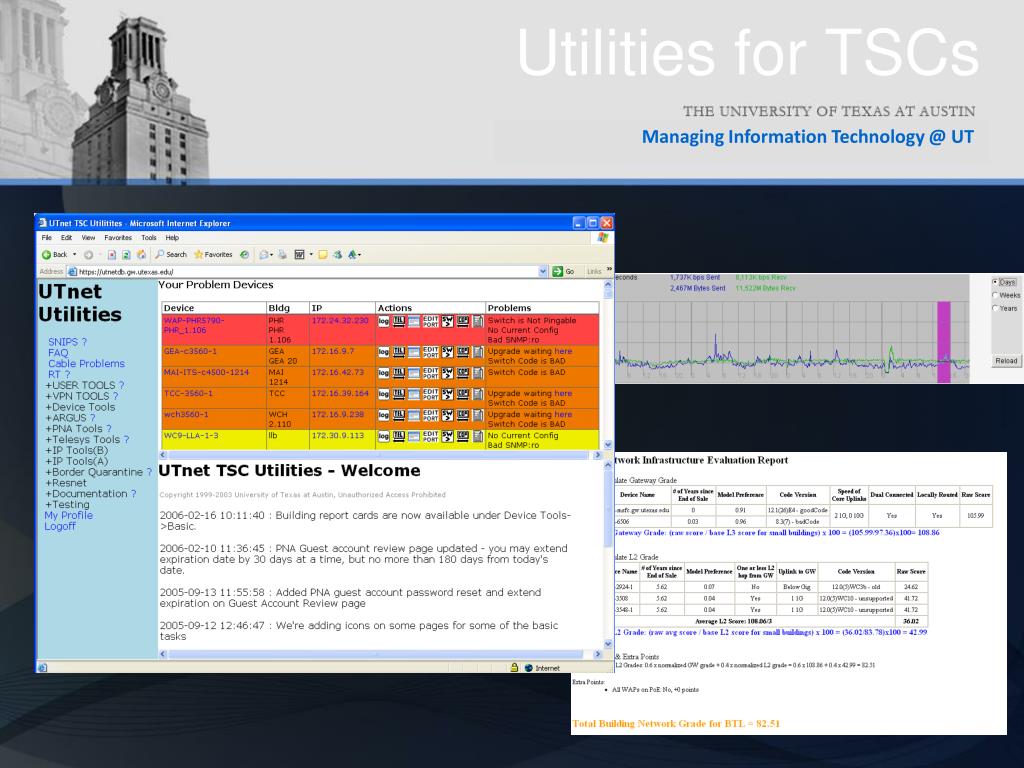Click the TEL icon for MAI-ITS-c4500-1214
The width and height of the screenshot is (1024, 768).
tap(399, 373)
